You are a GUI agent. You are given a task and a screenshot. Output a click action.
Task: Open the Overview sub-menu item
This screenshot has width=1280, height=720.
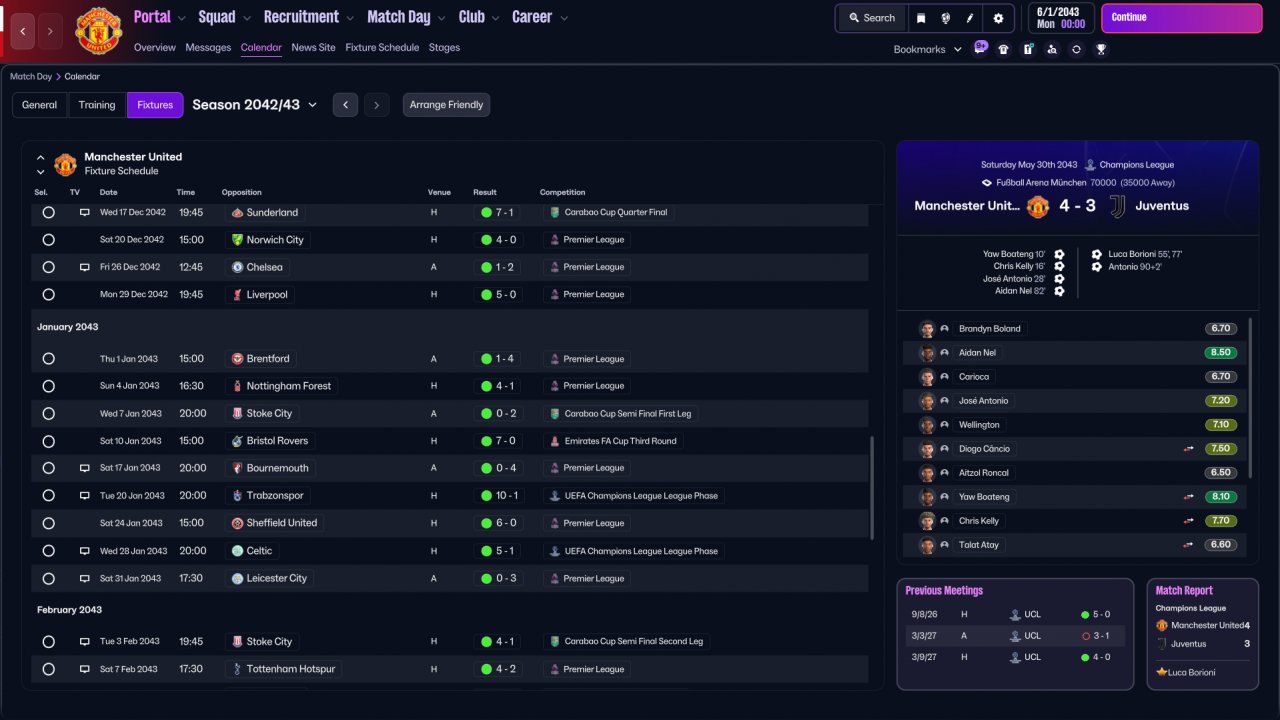[154, 48]
